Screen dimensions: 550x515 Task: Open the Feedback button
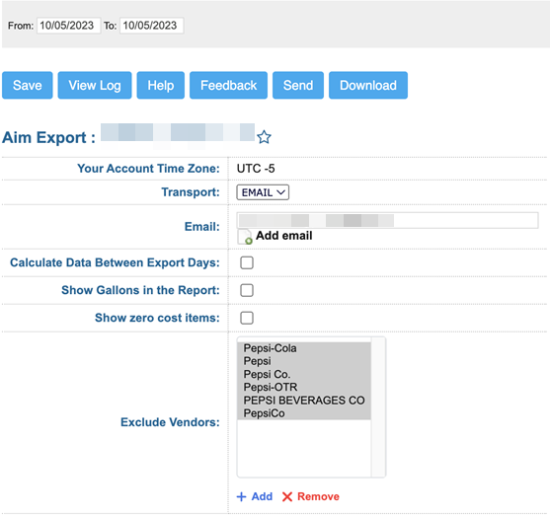click(229, 85)
